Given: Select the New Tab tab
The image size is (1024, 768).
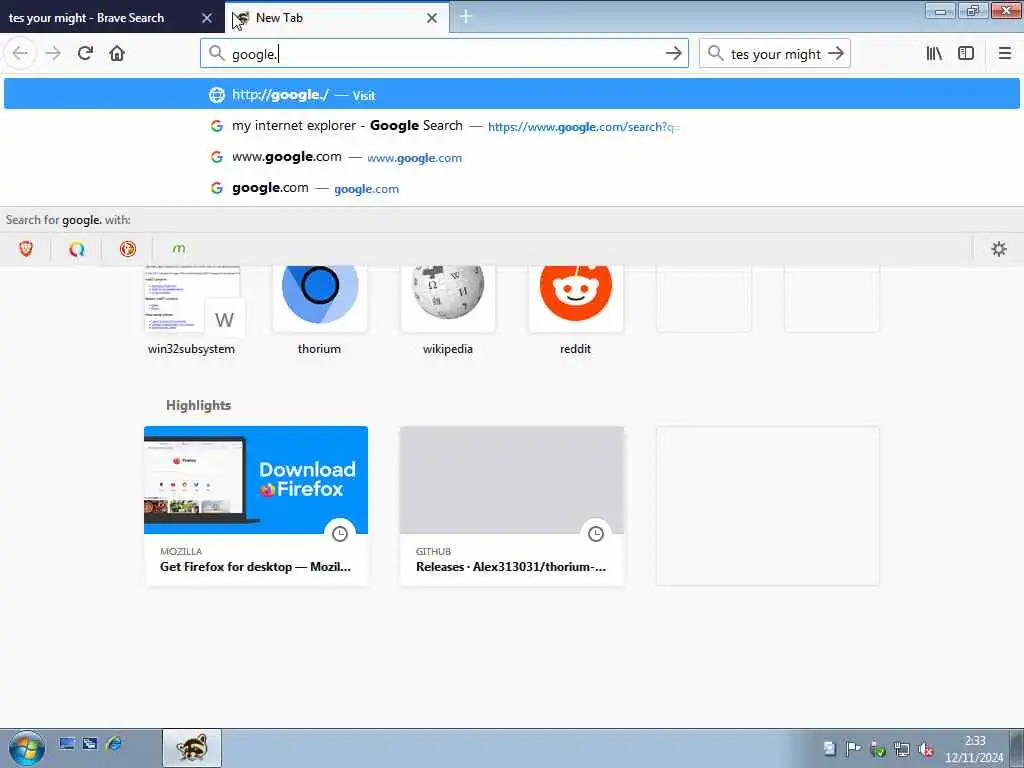Looking at the screenshot, I should click(337, 18).
